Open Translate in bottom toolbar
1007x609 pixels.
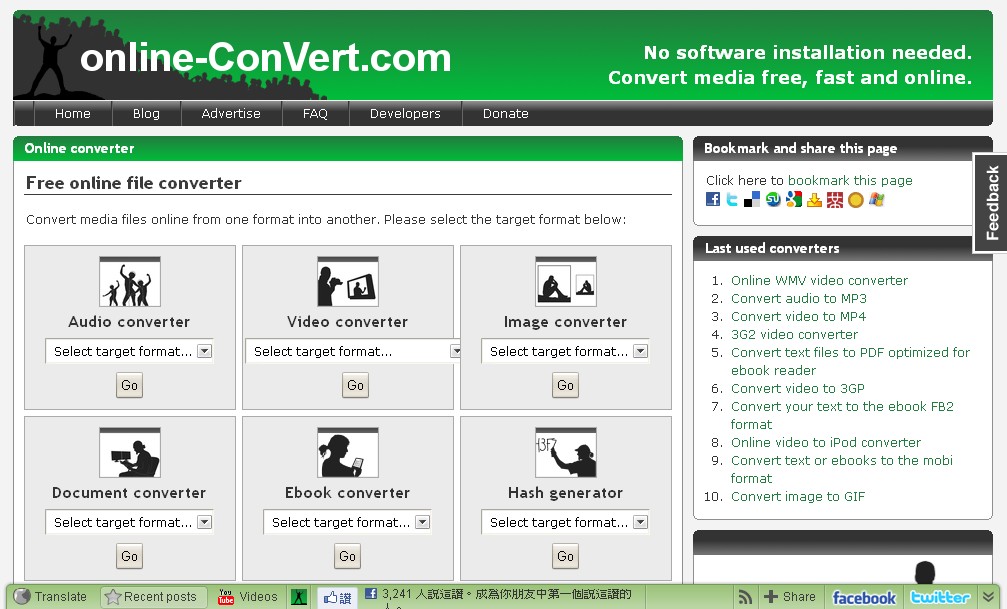[x=50, y=597]
